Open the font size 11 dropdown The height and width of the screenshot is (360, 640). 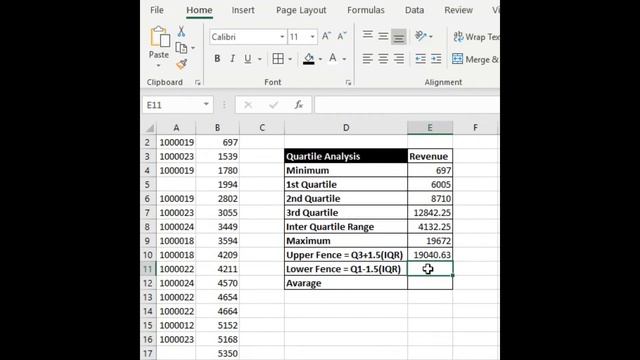[312, 37]
